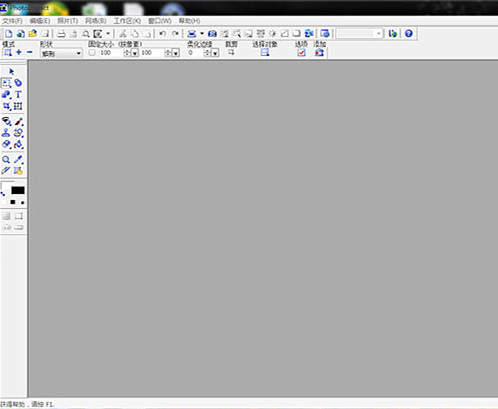This screenshot has width=498, height=409.
Task: Click the Undo arrow icon
Action: point(163,34)
